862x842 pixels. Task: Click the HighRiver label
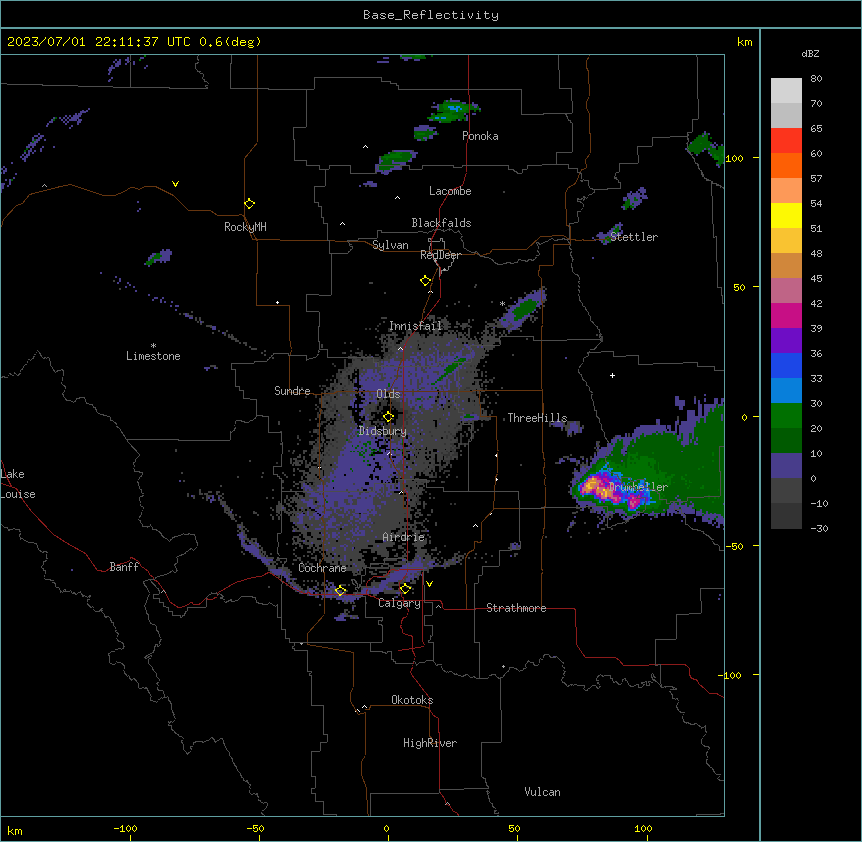point(430,743)
